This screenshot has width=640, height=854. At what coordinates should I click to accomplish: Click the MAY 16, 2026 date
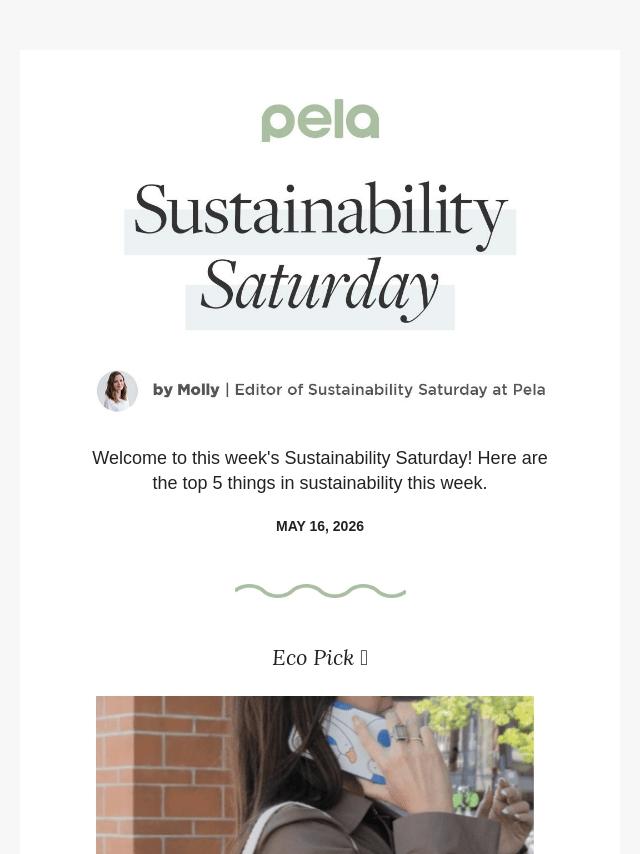[x=320, y=526]
